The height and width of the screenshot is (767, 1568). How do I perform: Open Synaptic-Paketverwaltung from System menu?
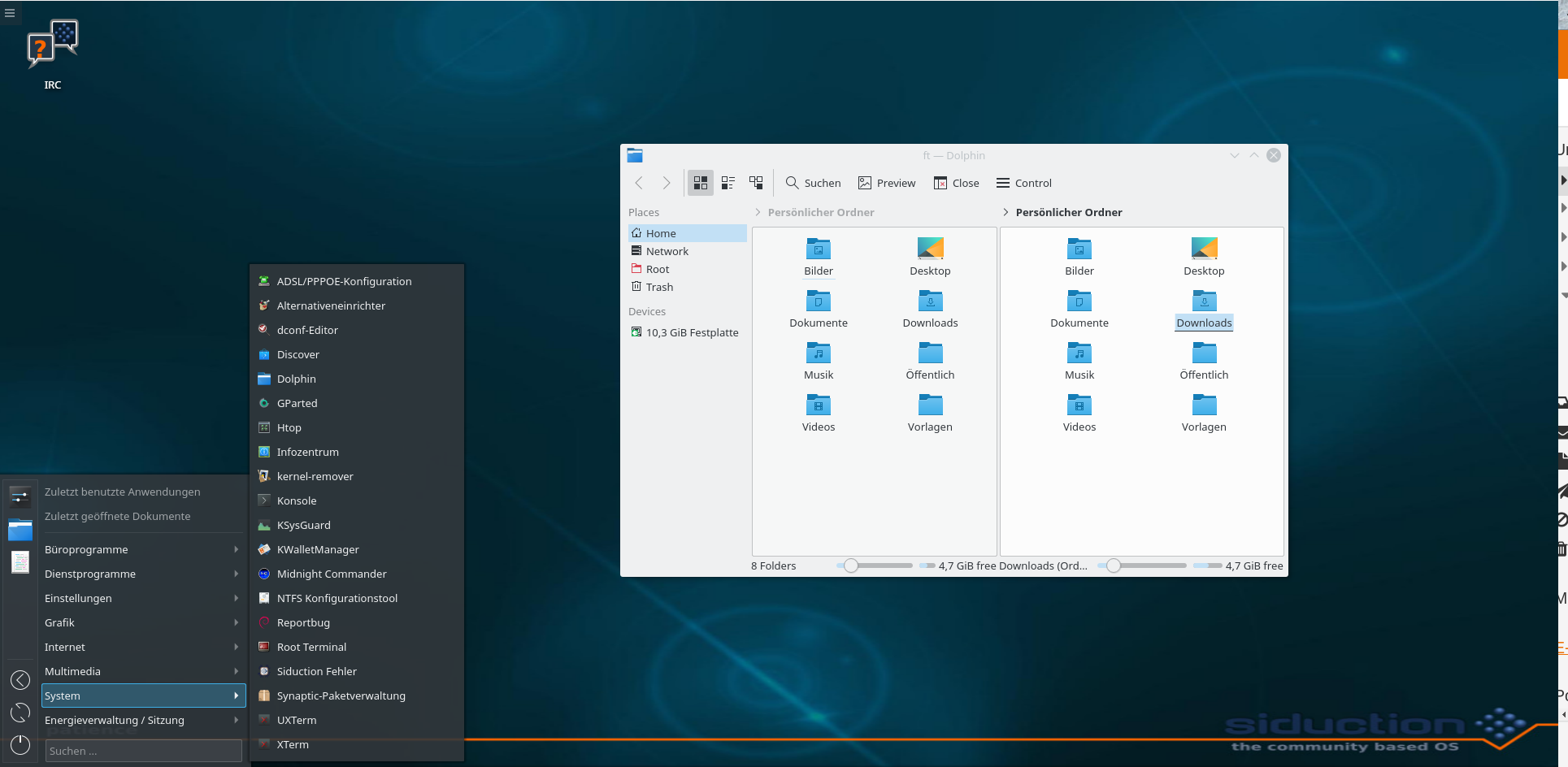click(357, 695)
